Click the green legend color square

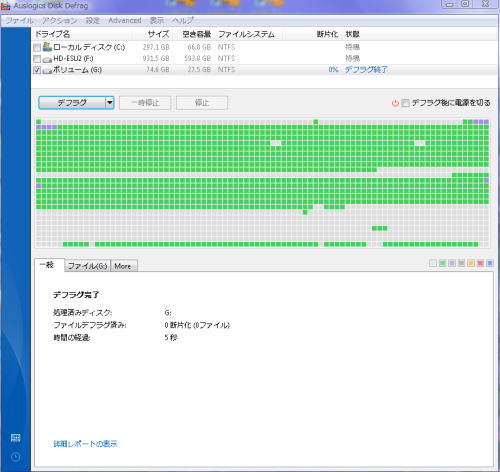[442, 263]
